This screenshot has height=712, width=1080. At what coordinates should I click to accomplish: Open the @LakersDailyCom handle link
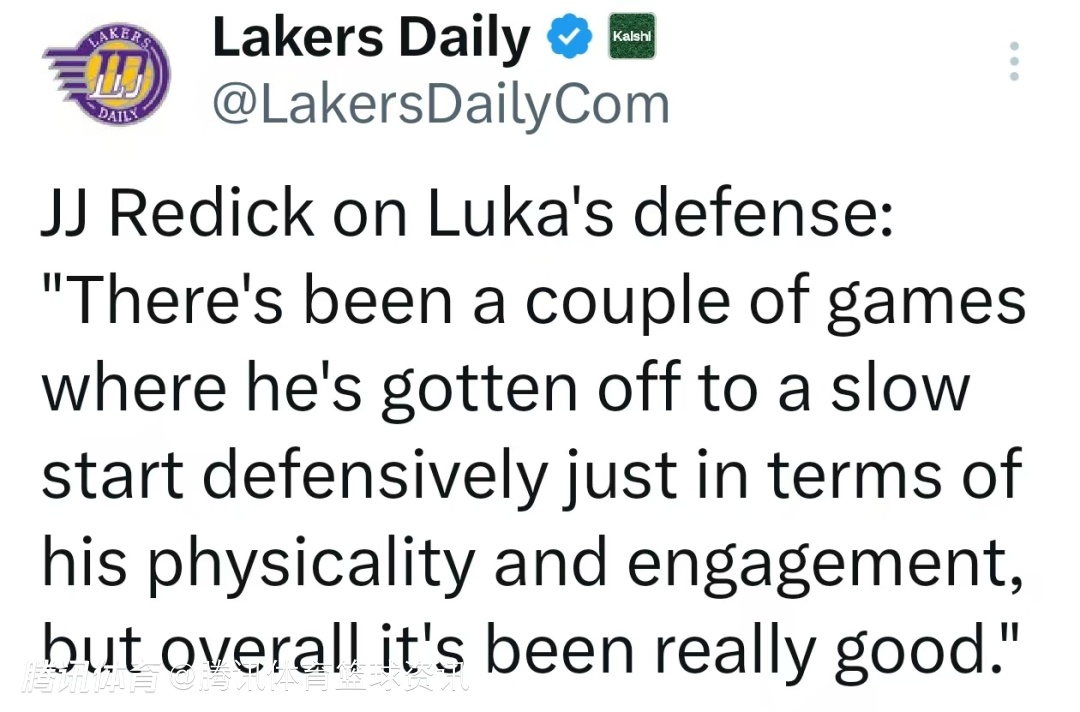441,104
